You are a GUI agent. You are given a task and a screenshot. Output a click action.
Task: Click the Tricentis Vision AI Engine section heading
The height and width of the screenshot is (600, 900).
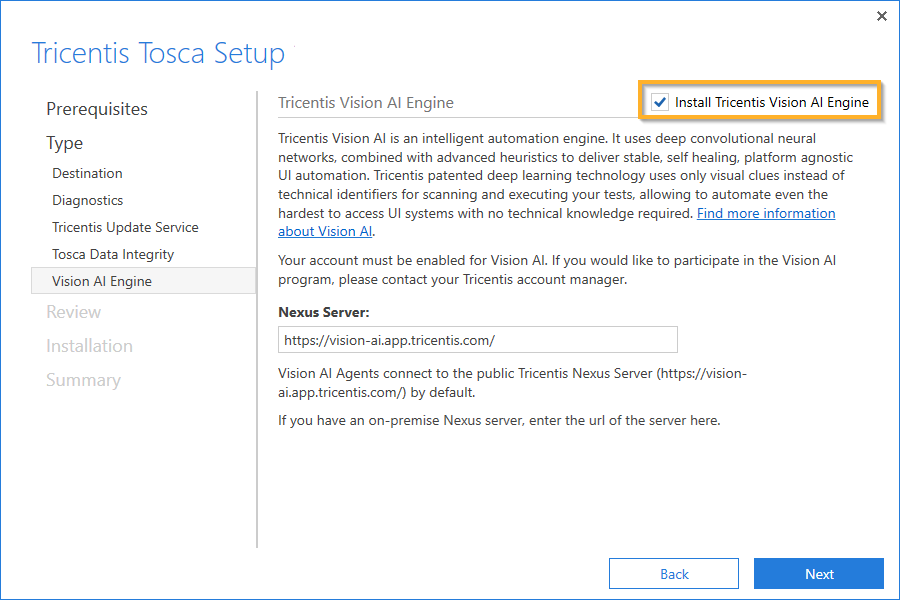(366, 102)
